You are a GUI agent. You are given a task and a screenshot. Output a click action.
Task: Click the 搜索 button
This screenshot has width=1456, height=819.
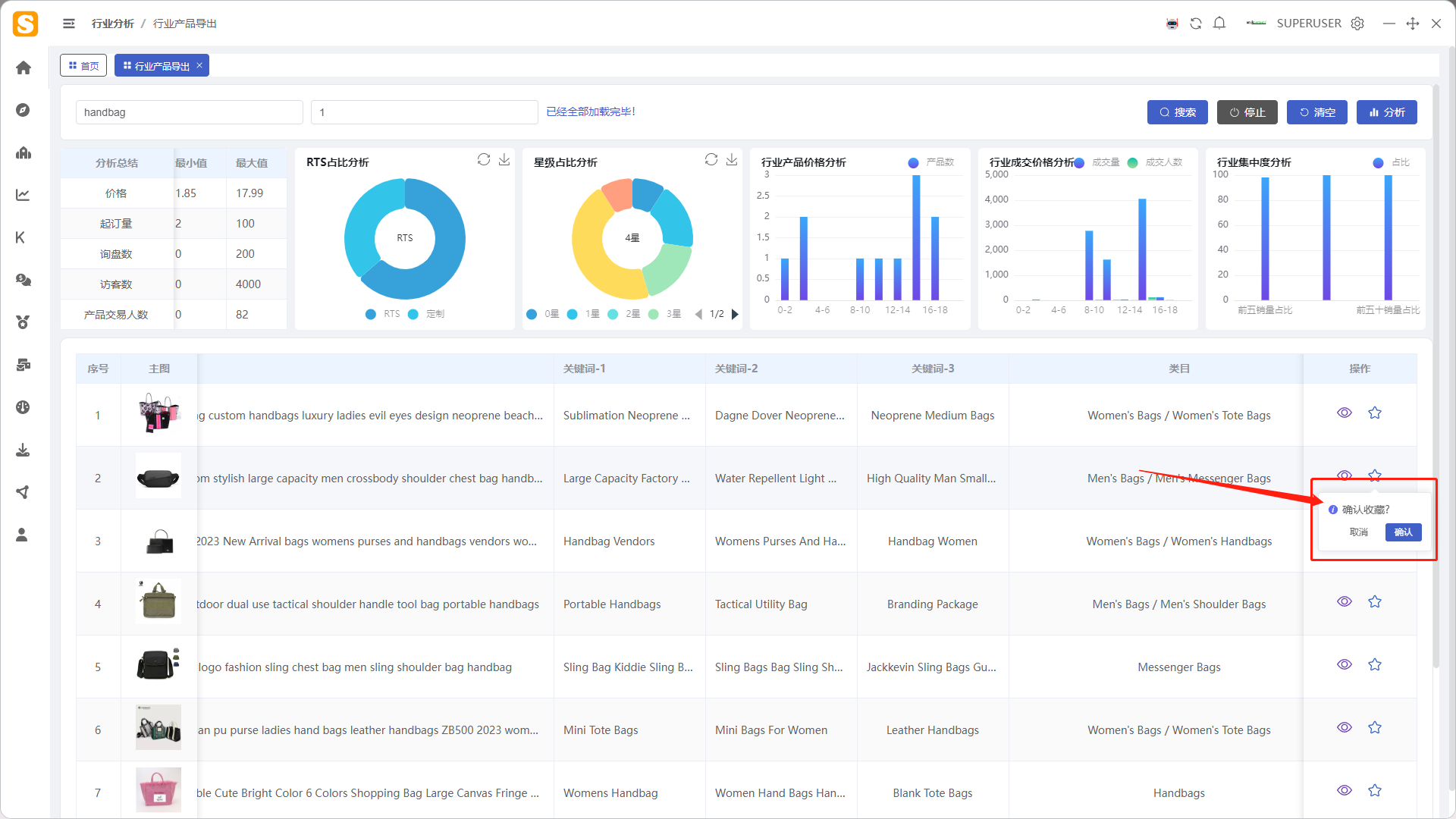1178,112
